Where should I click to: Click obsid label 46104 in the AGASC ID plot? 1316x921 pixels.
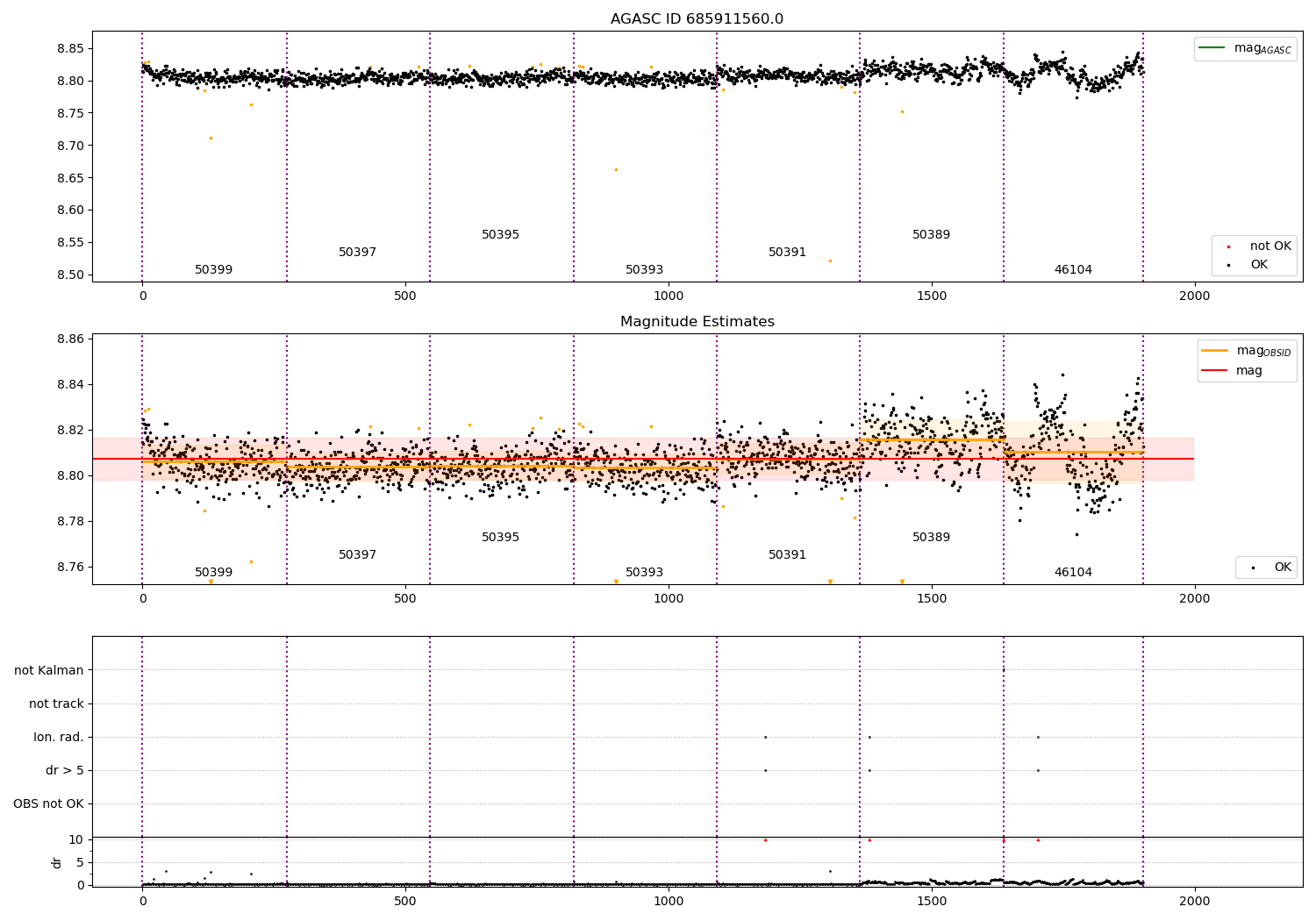tap(1073, 270)
